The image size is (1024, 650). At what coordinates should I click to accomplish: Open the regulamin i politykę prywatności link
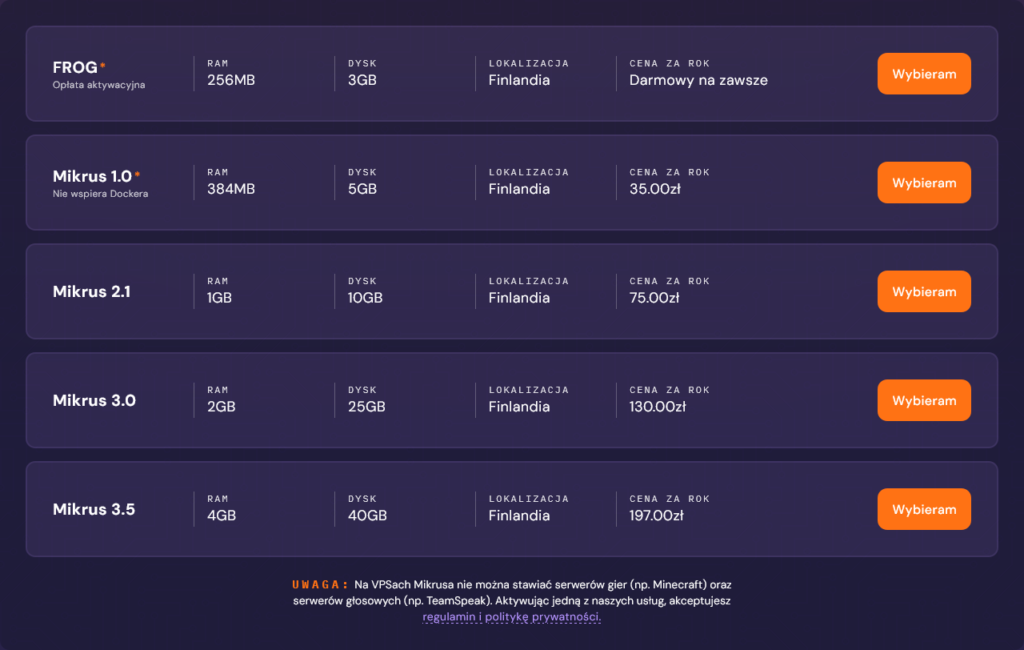(511, 617)
